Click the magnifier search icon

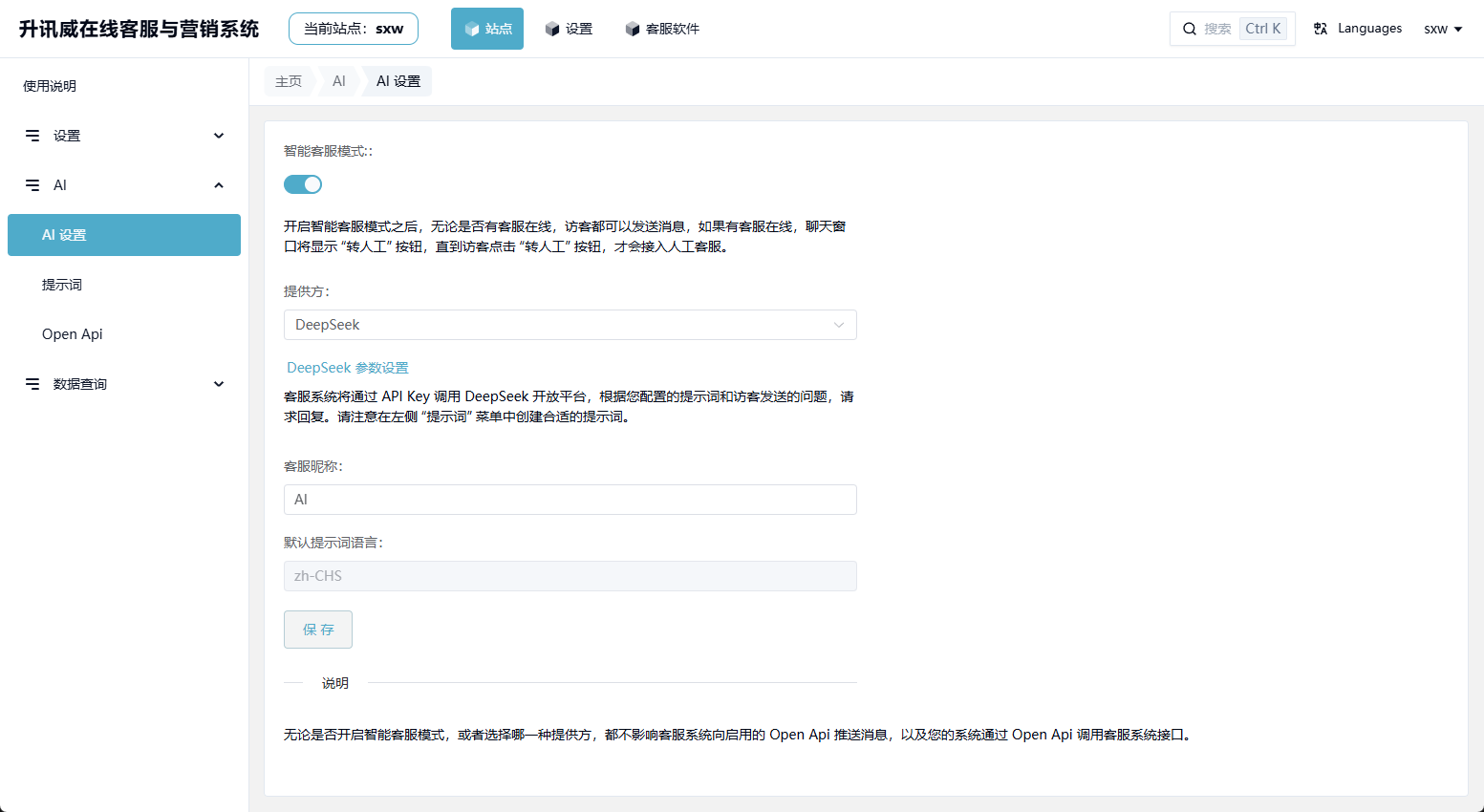[x=1190, y=29]
